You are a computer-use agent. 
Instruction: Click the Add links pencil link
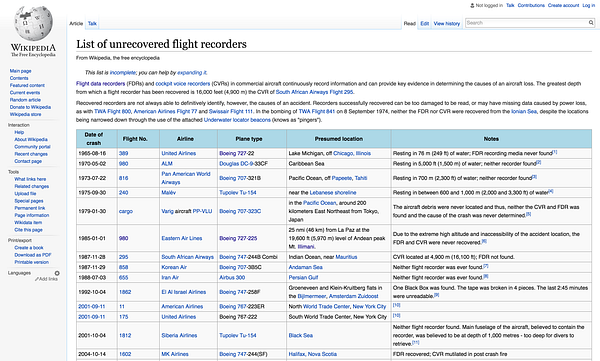[x=46, y=279]
